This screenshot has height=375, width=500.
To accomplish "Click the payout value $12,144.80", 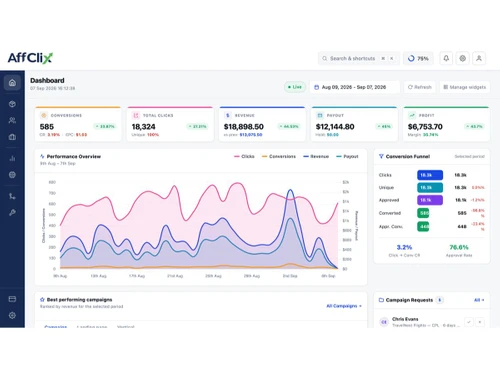I will tap(335, 127).
